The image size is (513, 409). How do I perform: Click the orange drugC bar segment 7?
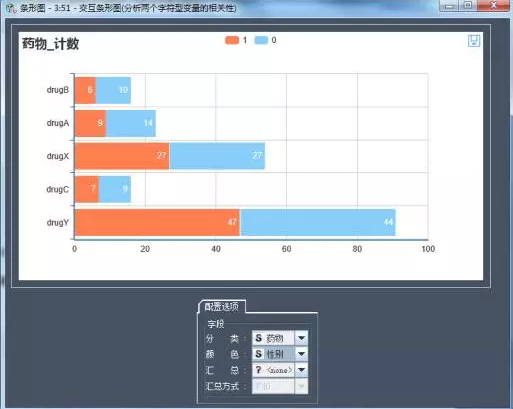[x=87, y=189]
